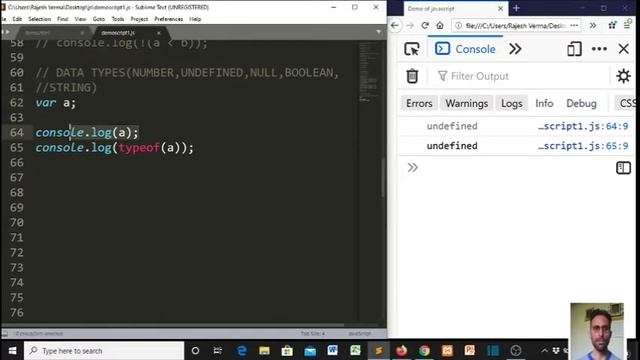Open source link script1.js:65:9
The image size is (640, 360).
pyautogui.click(x=583, y=146)
